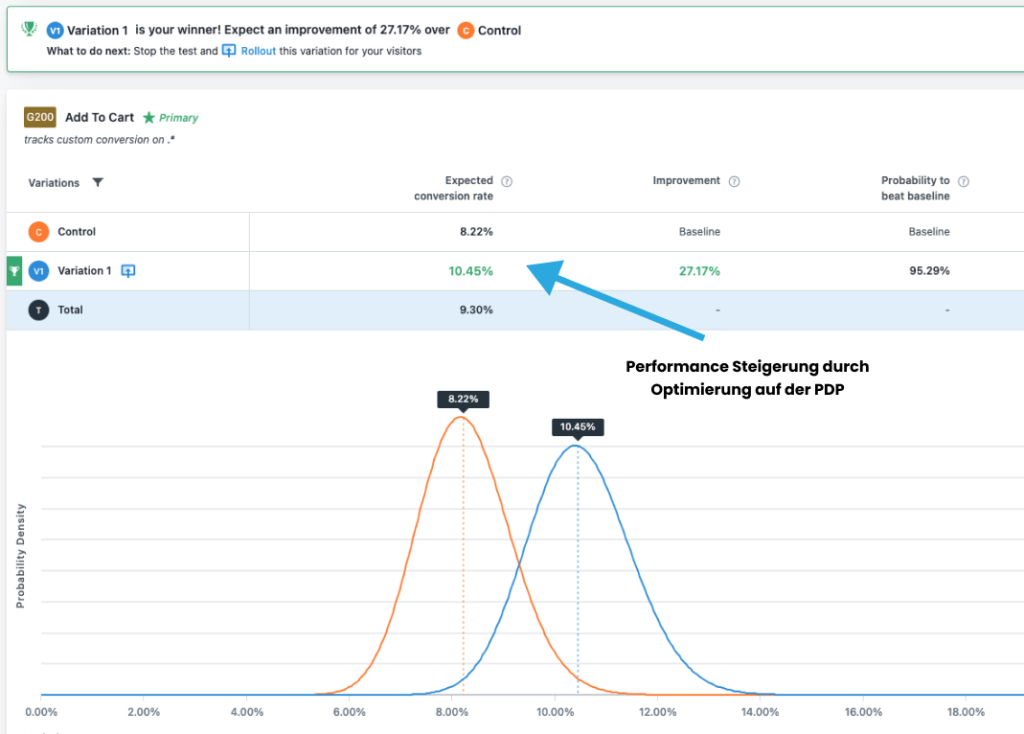Click the 10.45% chart peak label

pyautogui.click(x=577, y=427)
